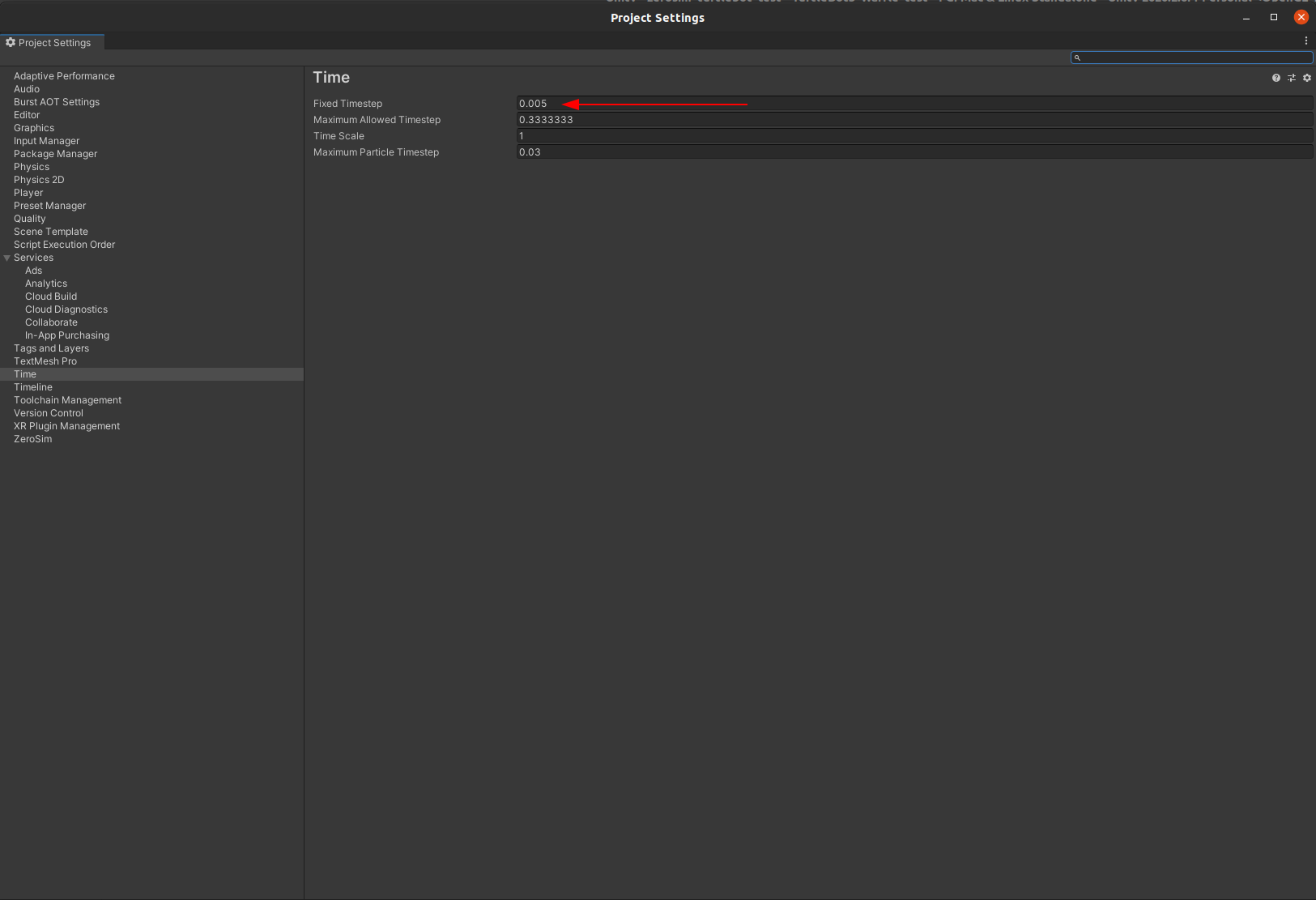Click the Fixed Timestep value field

[x=914, y=104]
